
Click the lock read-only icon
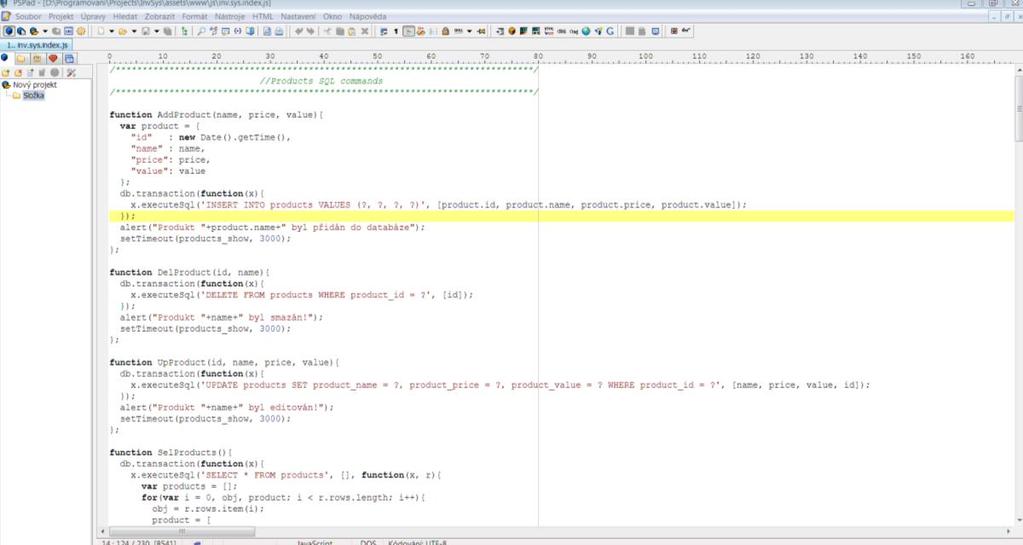coord(445,31)
